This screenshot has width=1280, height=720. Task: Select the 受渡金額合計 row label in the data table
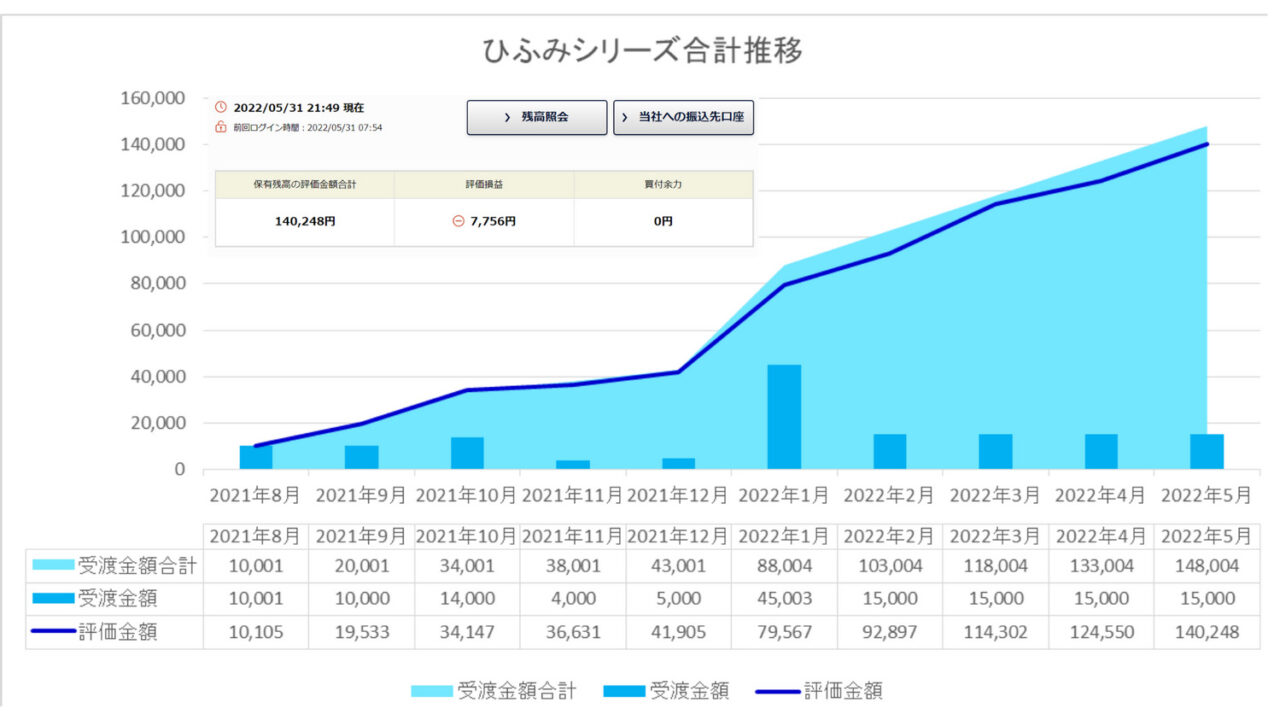pos(137,566)
